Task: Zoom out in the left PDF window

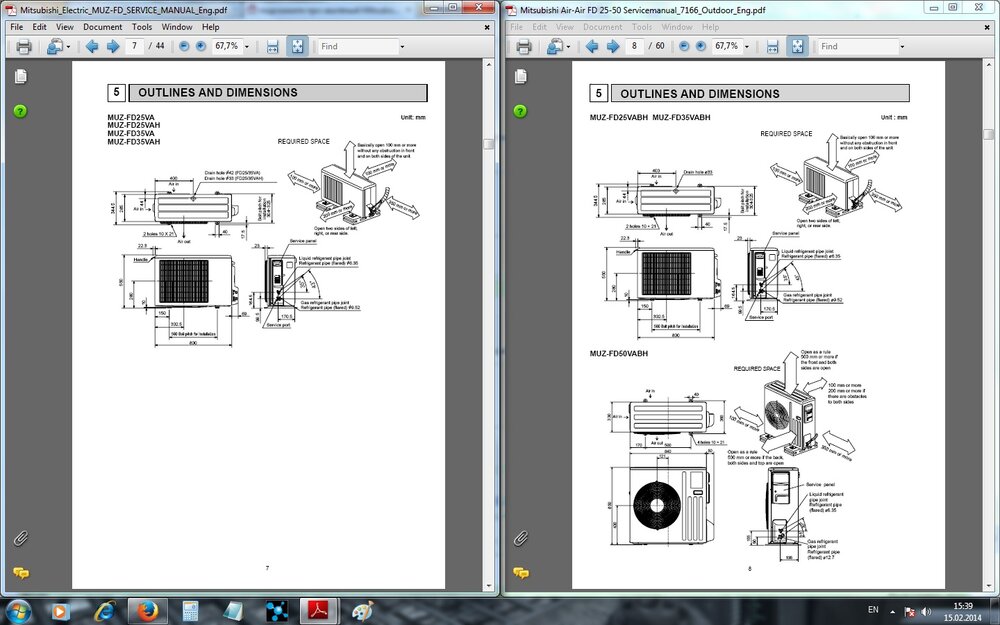Action: [185, 46]
